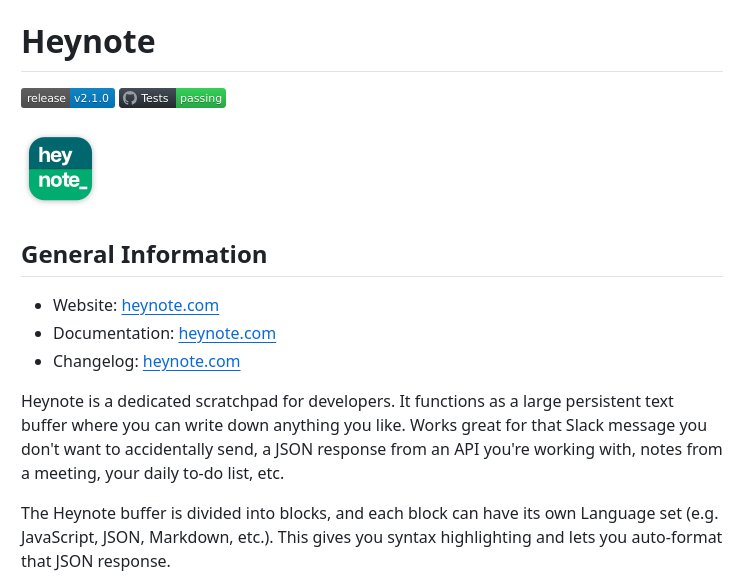Click the release v2.1.0 badge

click(x=68, y=98)
